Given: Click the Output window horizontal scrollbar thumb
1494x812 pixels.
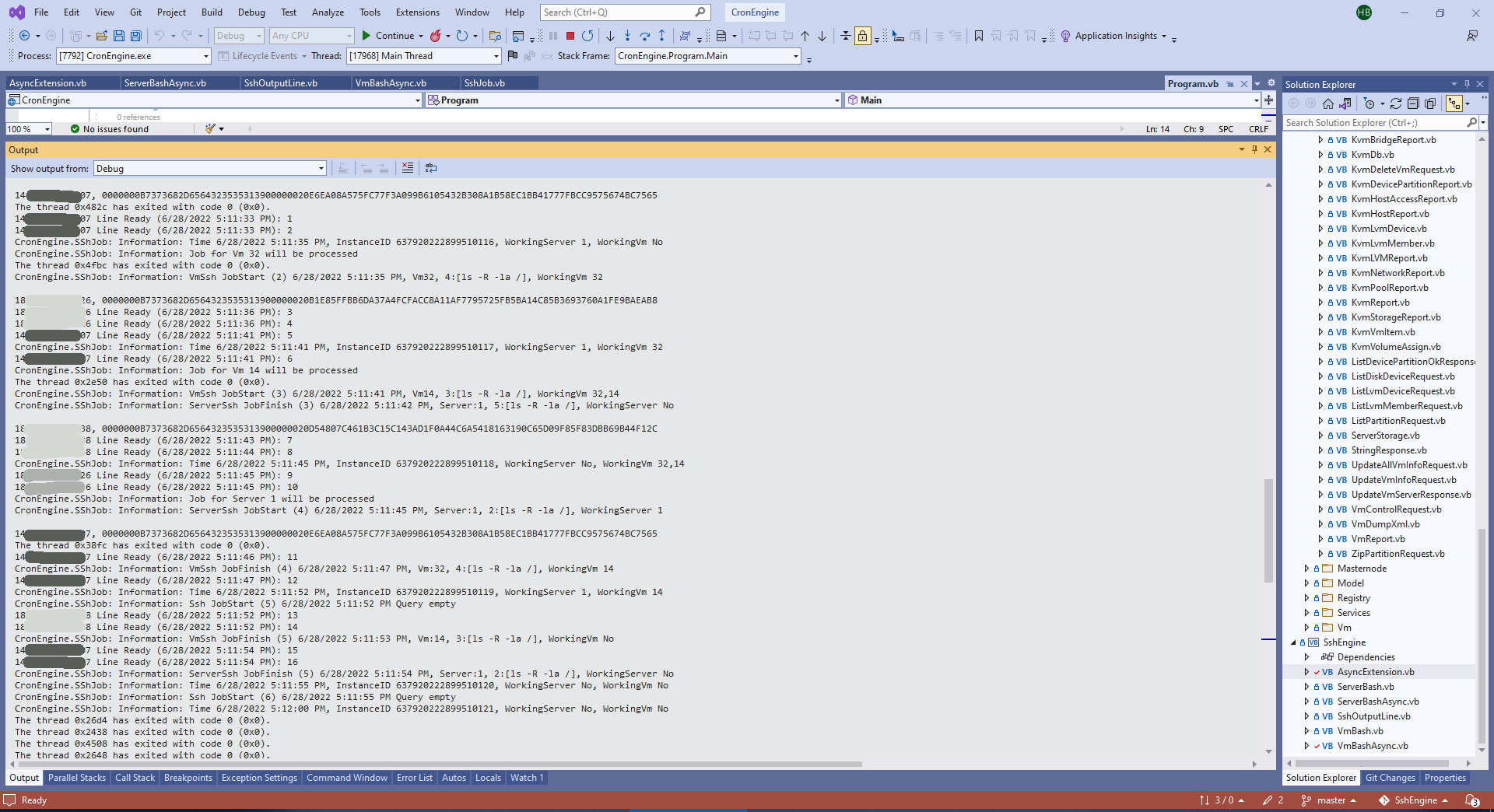Looking at the screenshot, I should (x=440, y=764).
